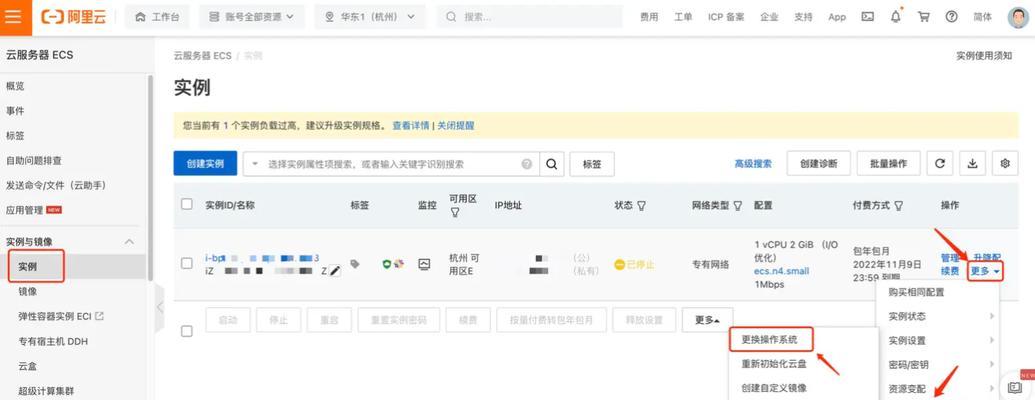The height and width of the screenshot is (400, 1035).
Task: Filter by status funnel icon
Action: (641, 206)
